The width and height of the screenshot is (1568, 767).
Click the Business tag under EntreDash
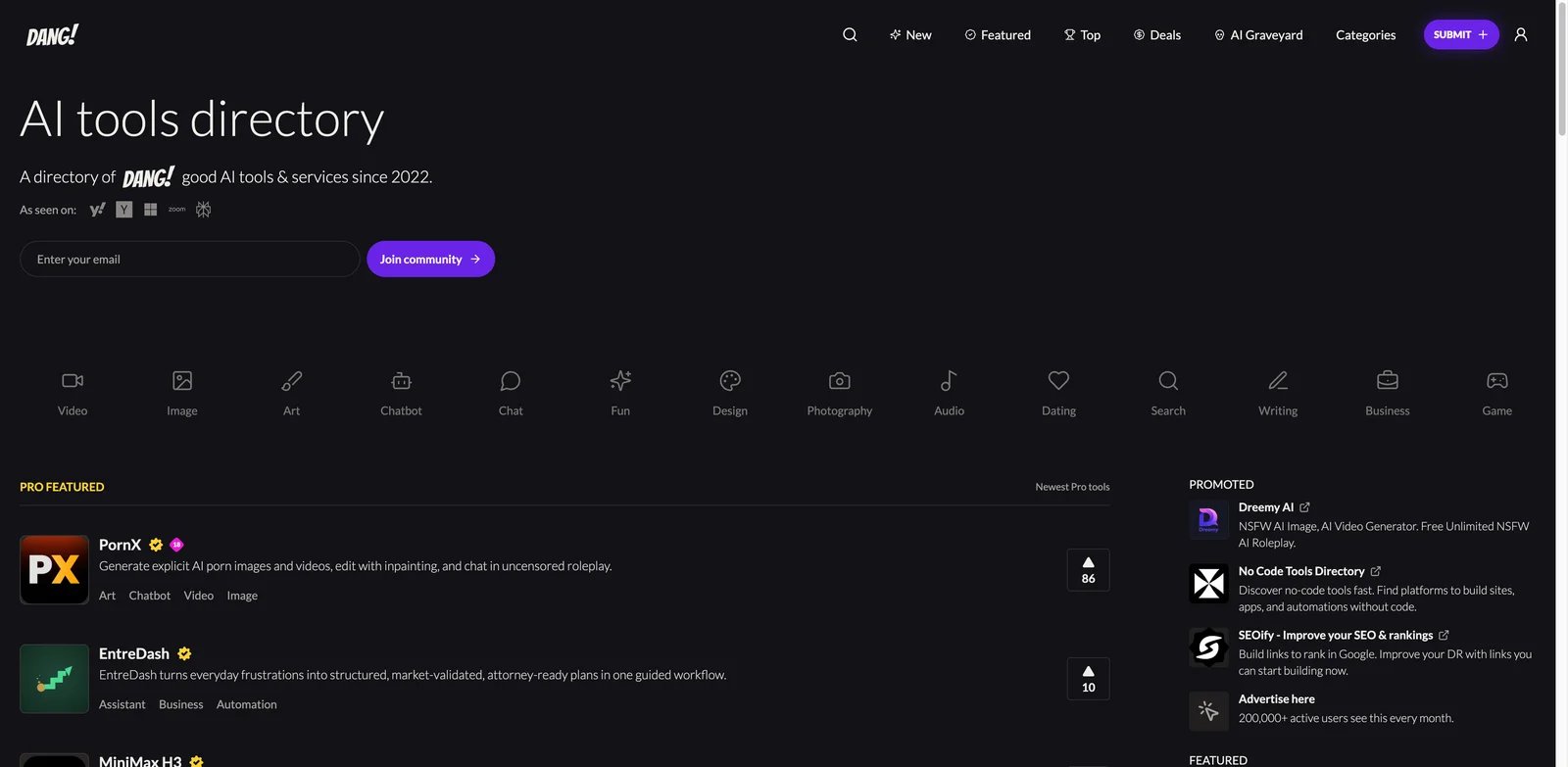click(181, 704)
